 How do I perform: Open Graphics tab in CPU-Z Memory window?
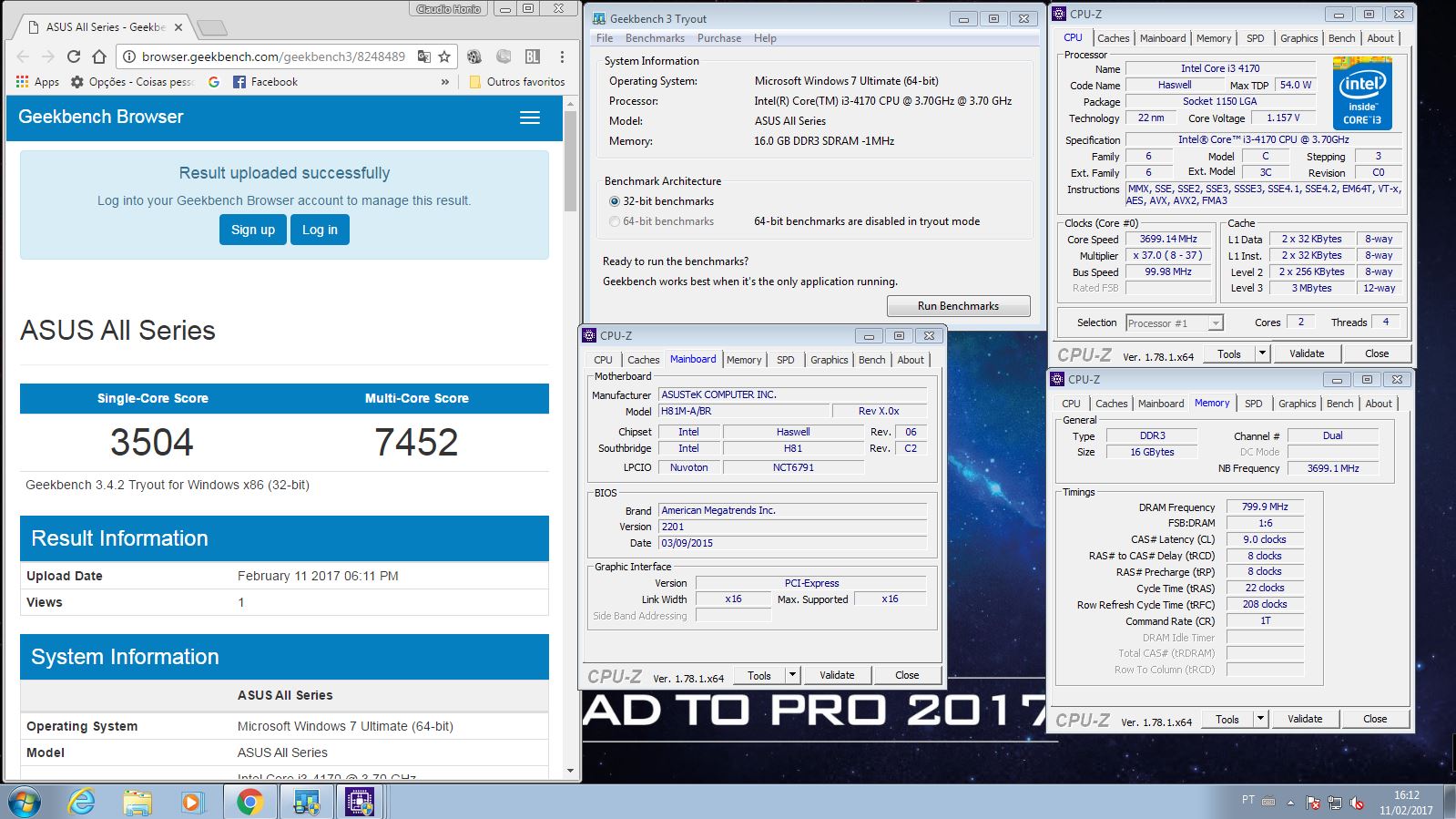click(x=1297, y=404)
